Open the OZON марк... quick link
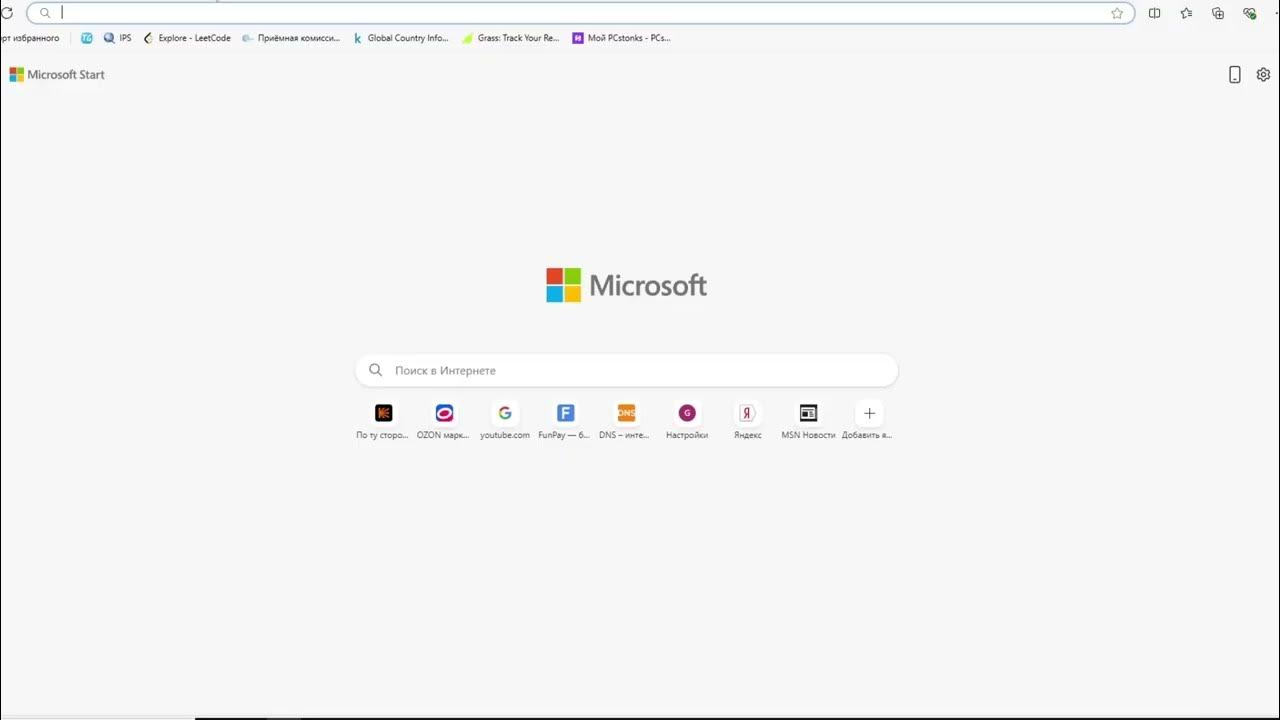1280x720 pixels. (x=444, y=421)
